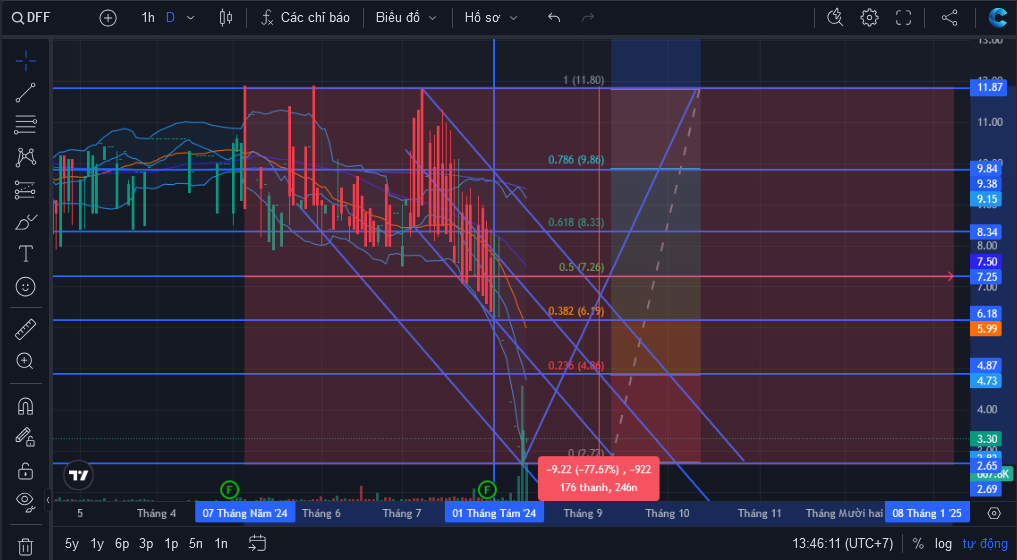Enter fullscreen mode

click(x=903, y=18)
